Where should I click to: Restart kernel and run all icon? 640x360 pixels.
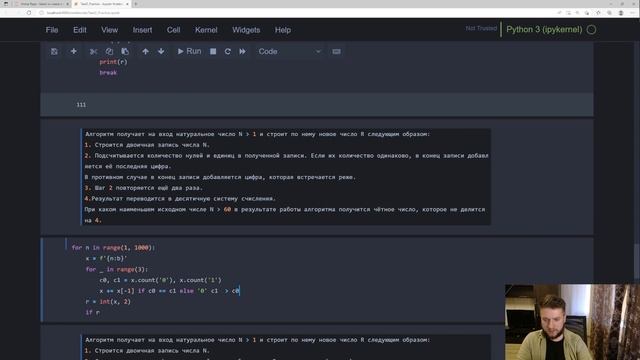pos(242,51)
